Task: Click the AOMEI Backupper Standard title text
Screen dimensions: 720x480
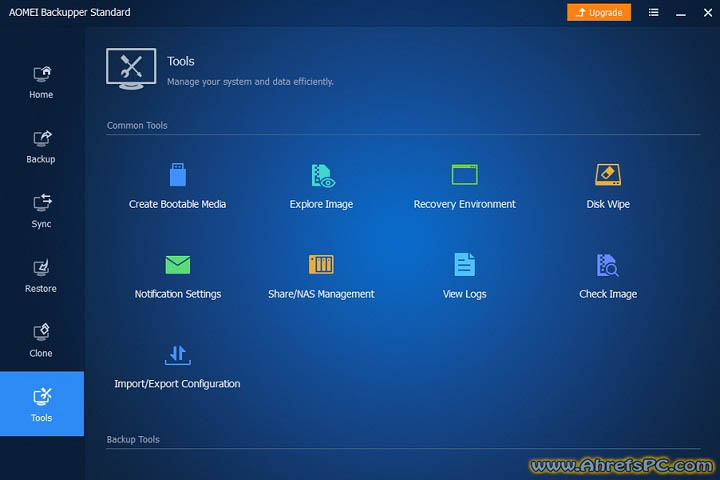Action: pos(70,12)
